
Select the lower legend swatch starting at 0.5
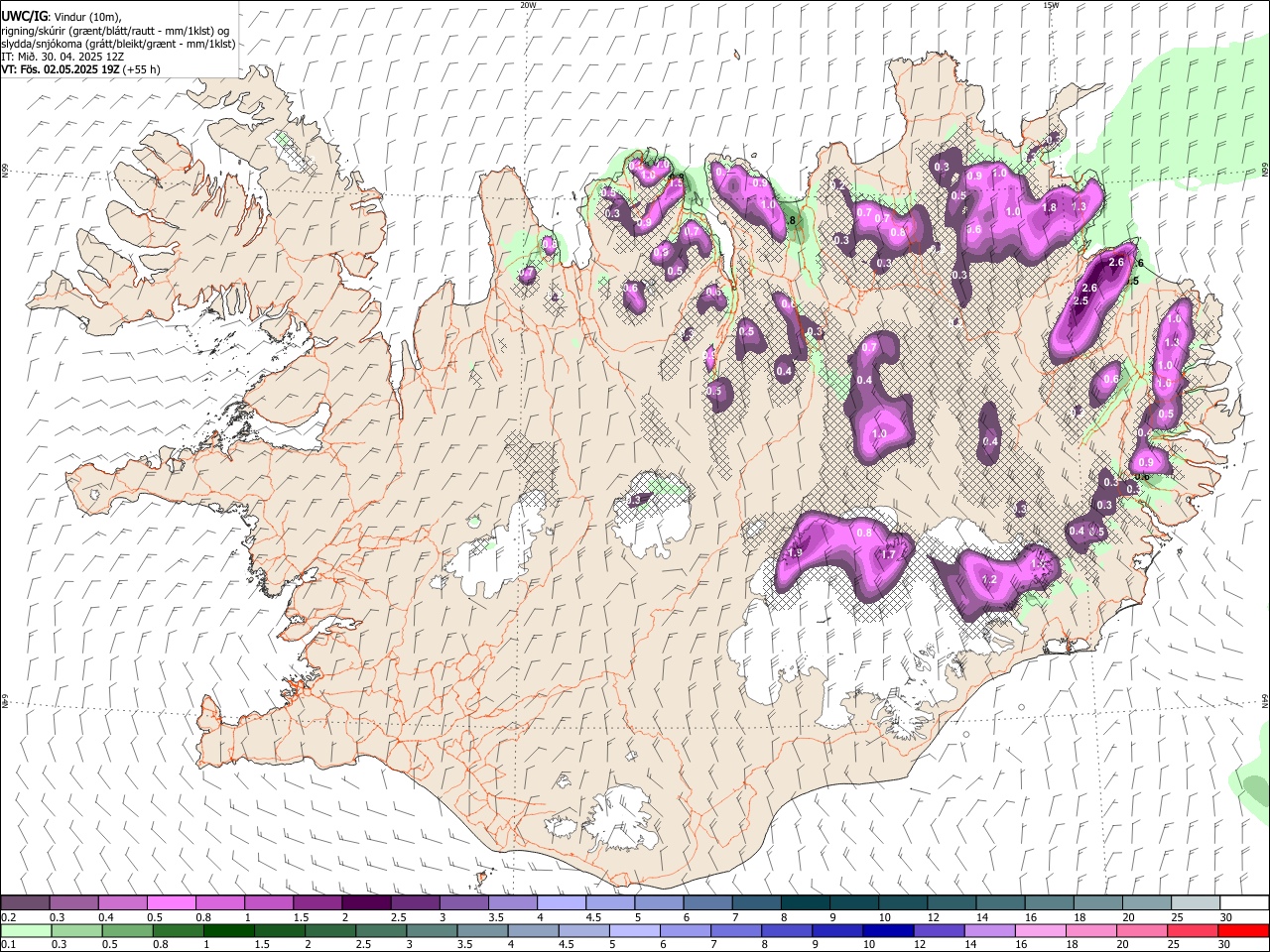pyautogui.click(x=128, y=930)
